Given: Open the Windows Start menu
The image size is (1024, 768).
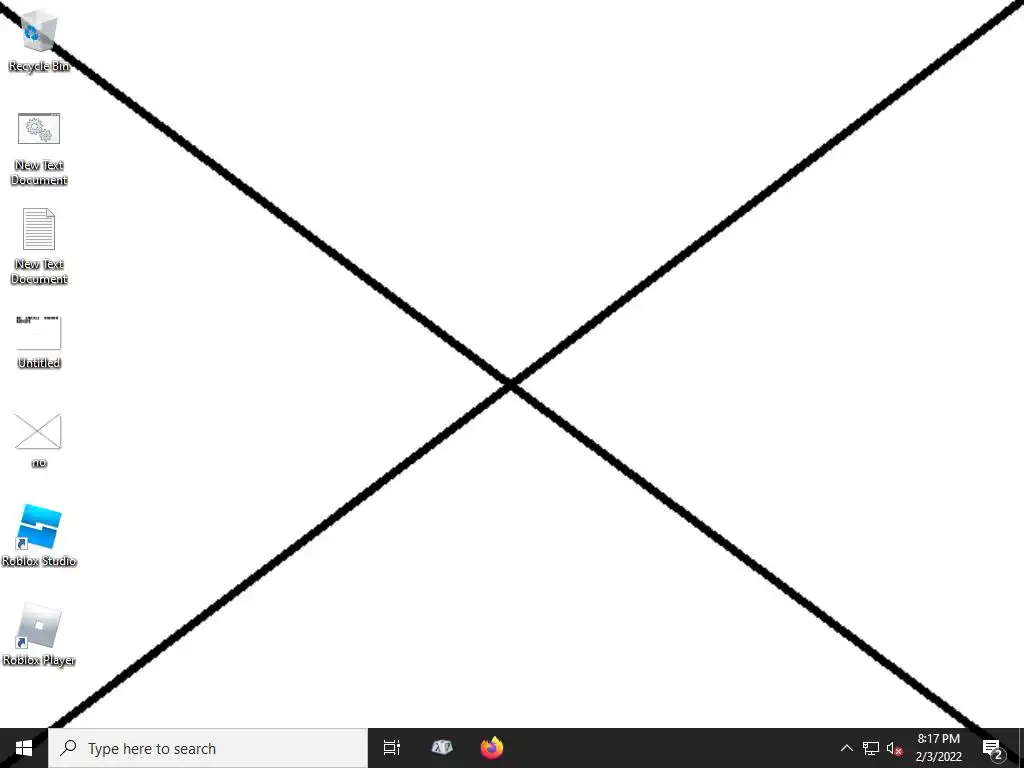Looking at the screenshot, I should (24, 748).
